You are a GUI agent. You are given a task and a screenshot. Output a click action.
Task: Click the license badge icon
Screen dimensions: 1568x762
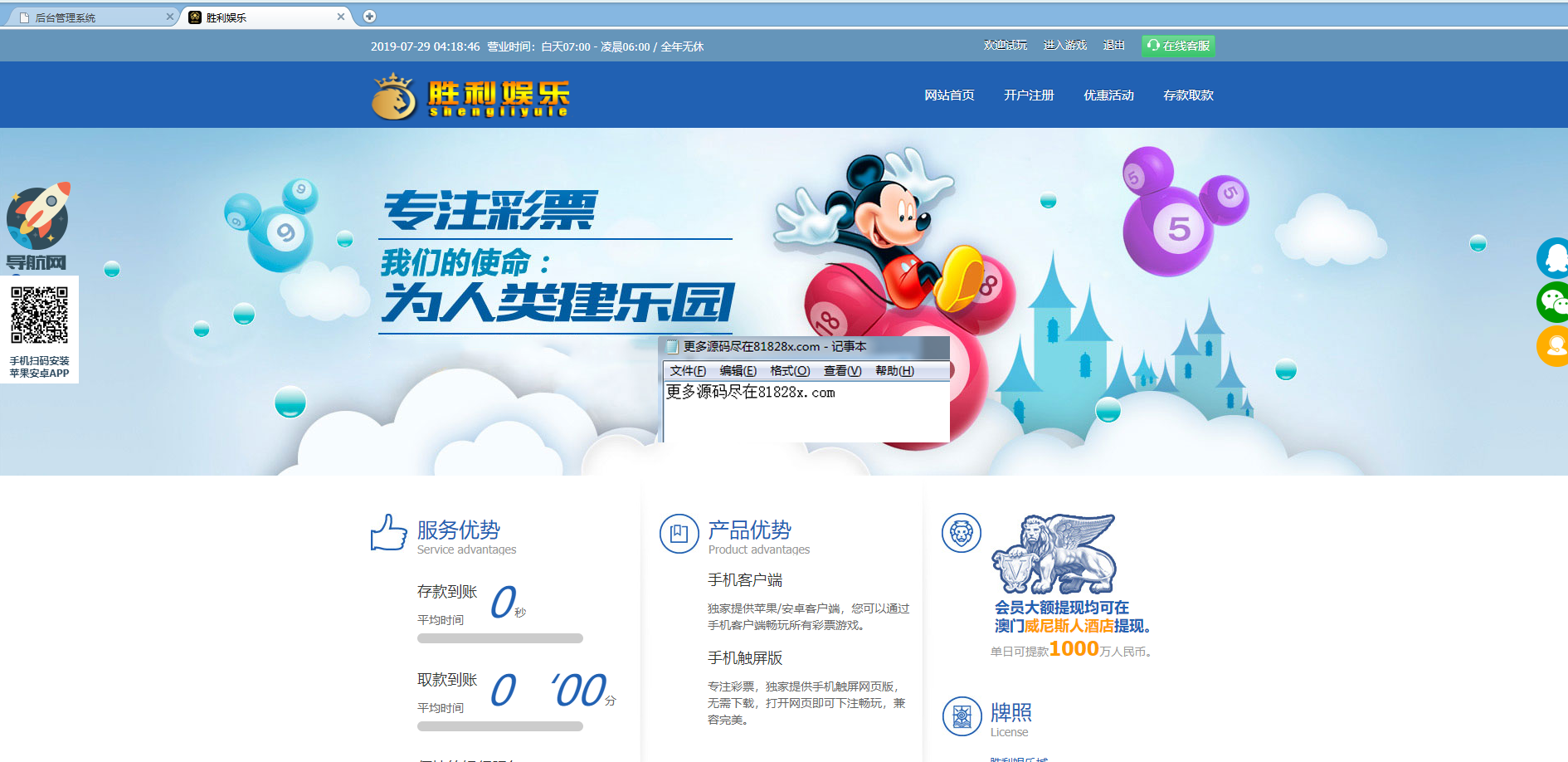pyautogui.click(x=962, y=716)
